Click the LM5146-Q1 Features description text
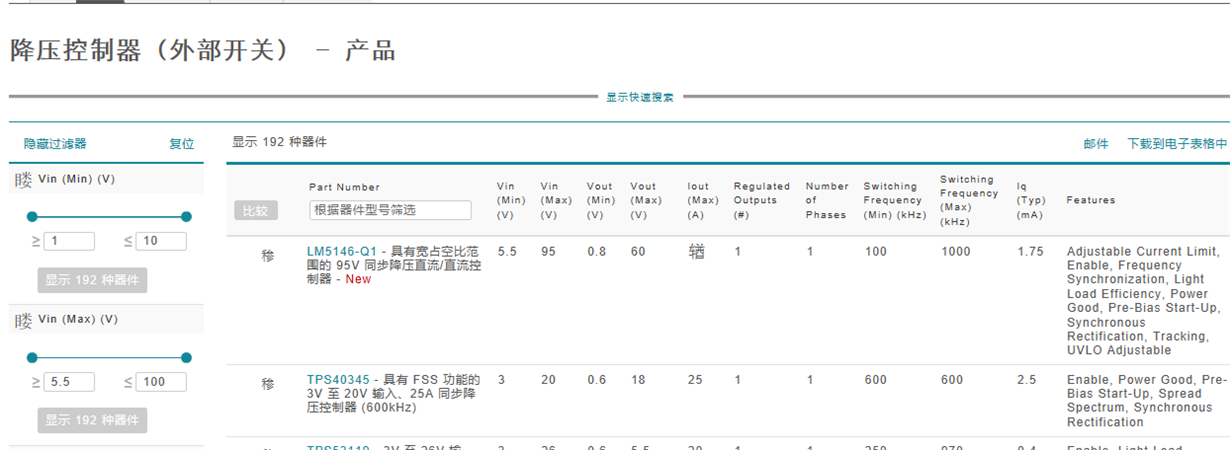 [x=1143, y=301]
